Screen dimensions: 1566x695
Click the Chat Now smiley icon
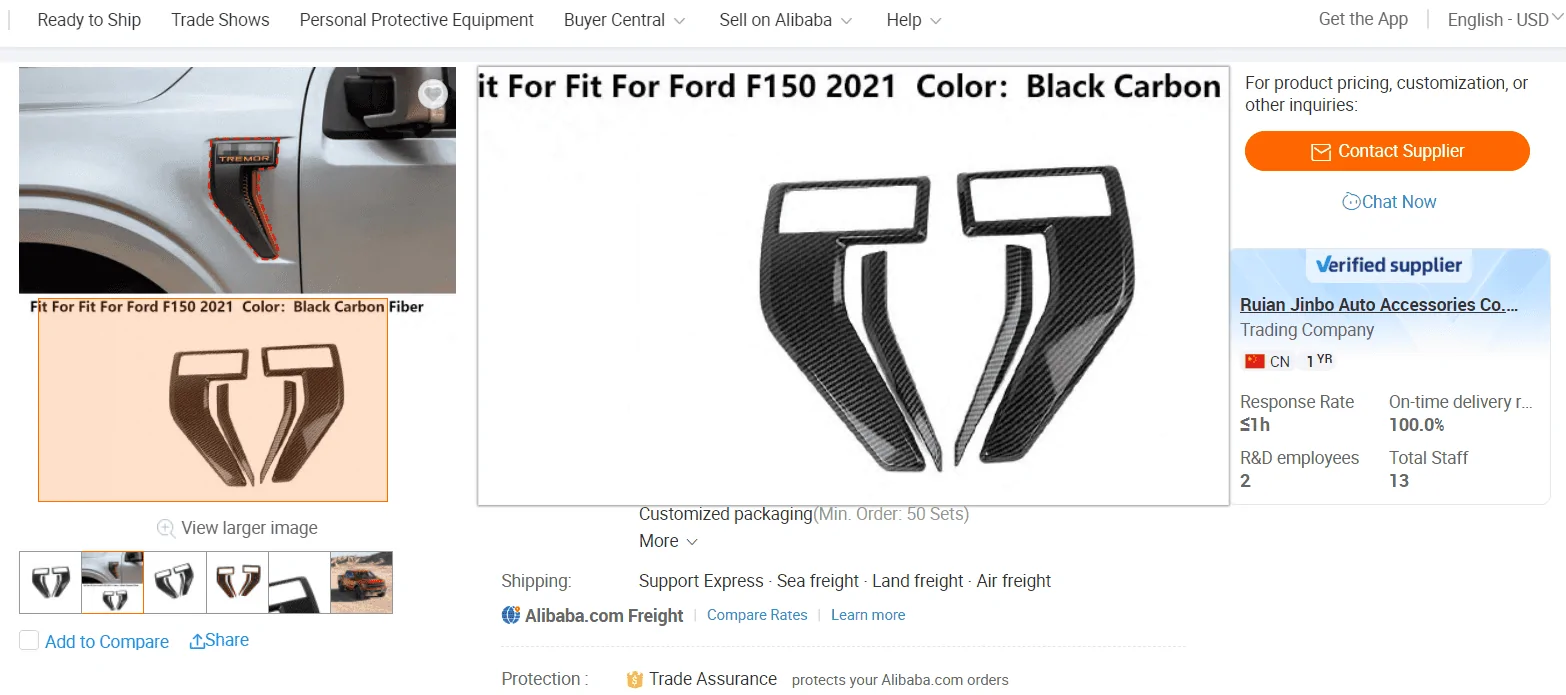[1351, 201]
